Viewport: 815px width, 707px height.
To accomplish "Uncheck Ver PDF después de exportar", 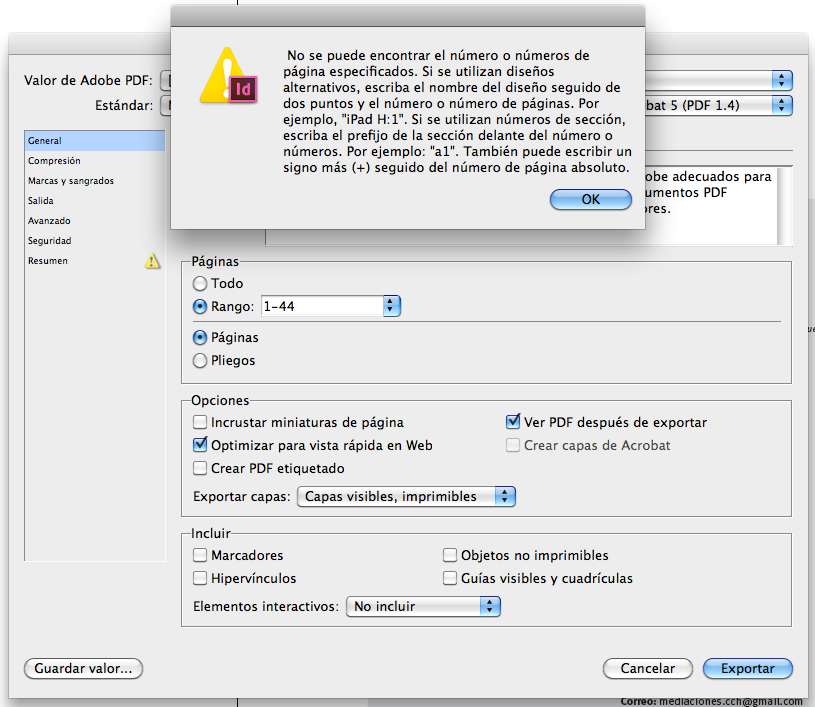I will point(513,422).
